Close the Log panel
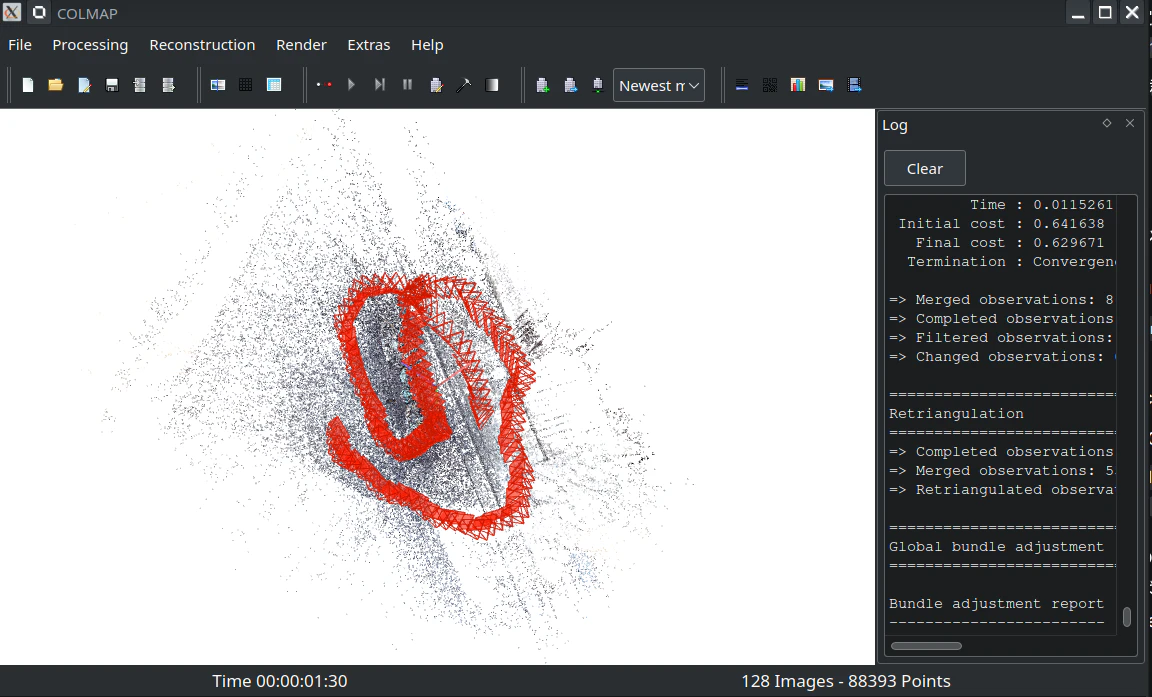This screenshot has height=697, width=1152. coord(1130,123)
